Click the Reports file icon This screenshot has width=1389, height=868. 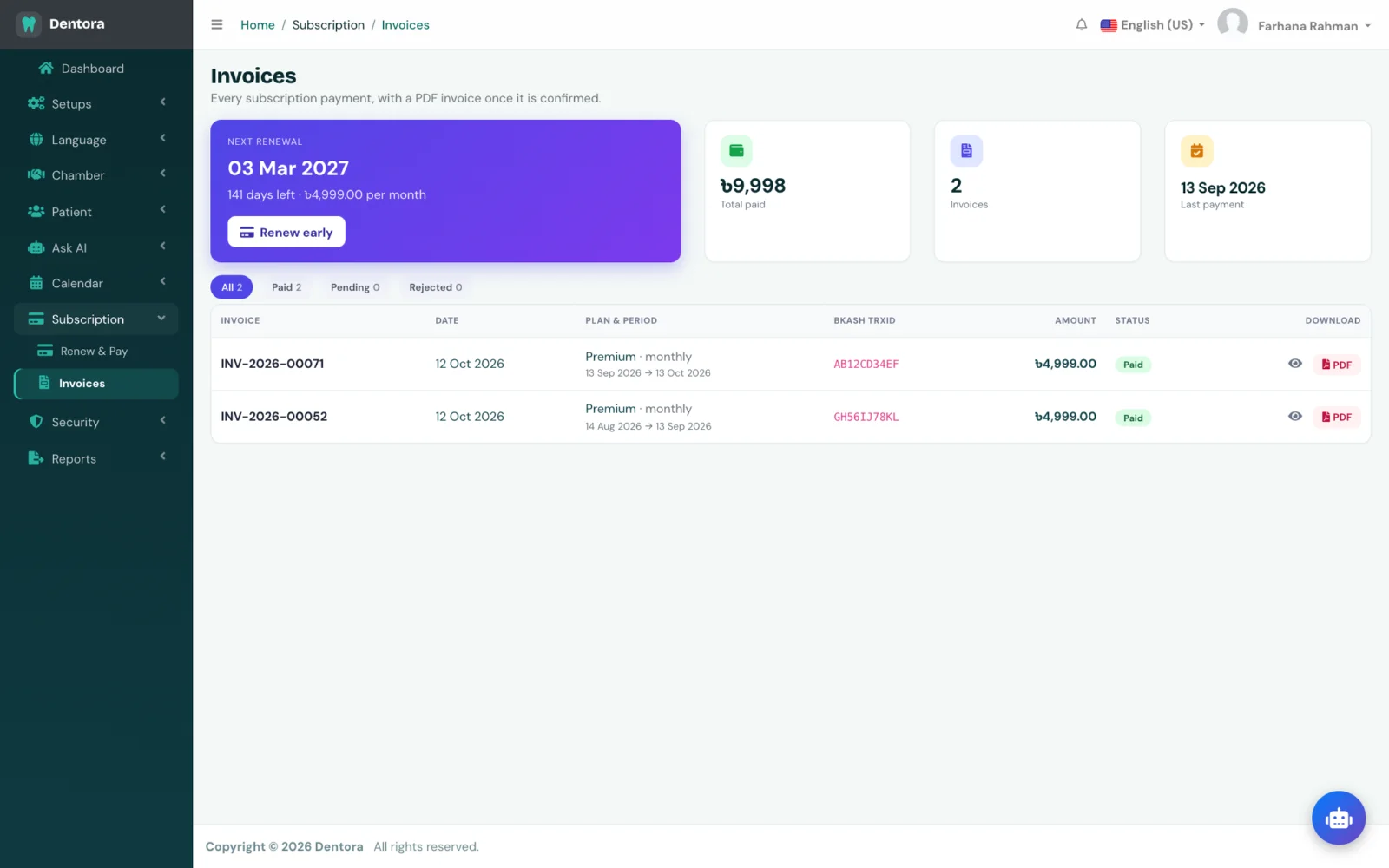36,458
